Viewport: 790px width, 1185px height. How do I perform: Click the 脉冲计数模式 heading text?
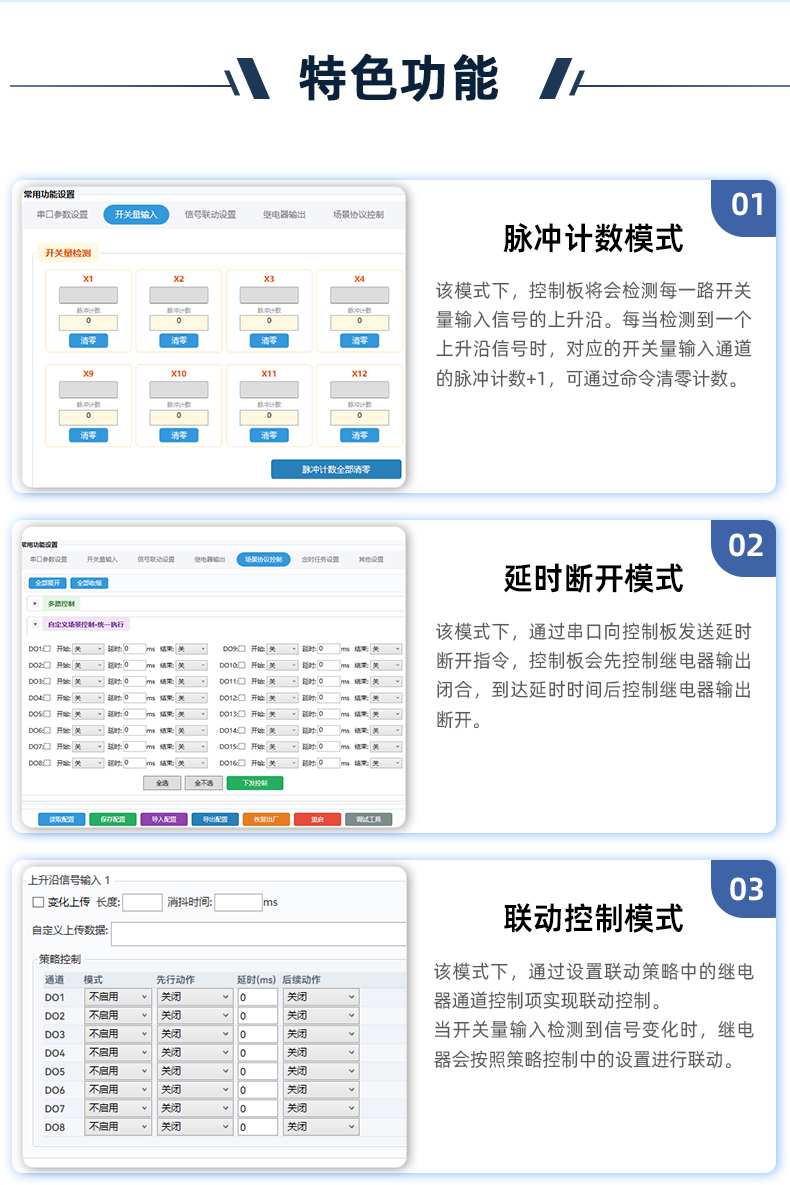[593, 238]
